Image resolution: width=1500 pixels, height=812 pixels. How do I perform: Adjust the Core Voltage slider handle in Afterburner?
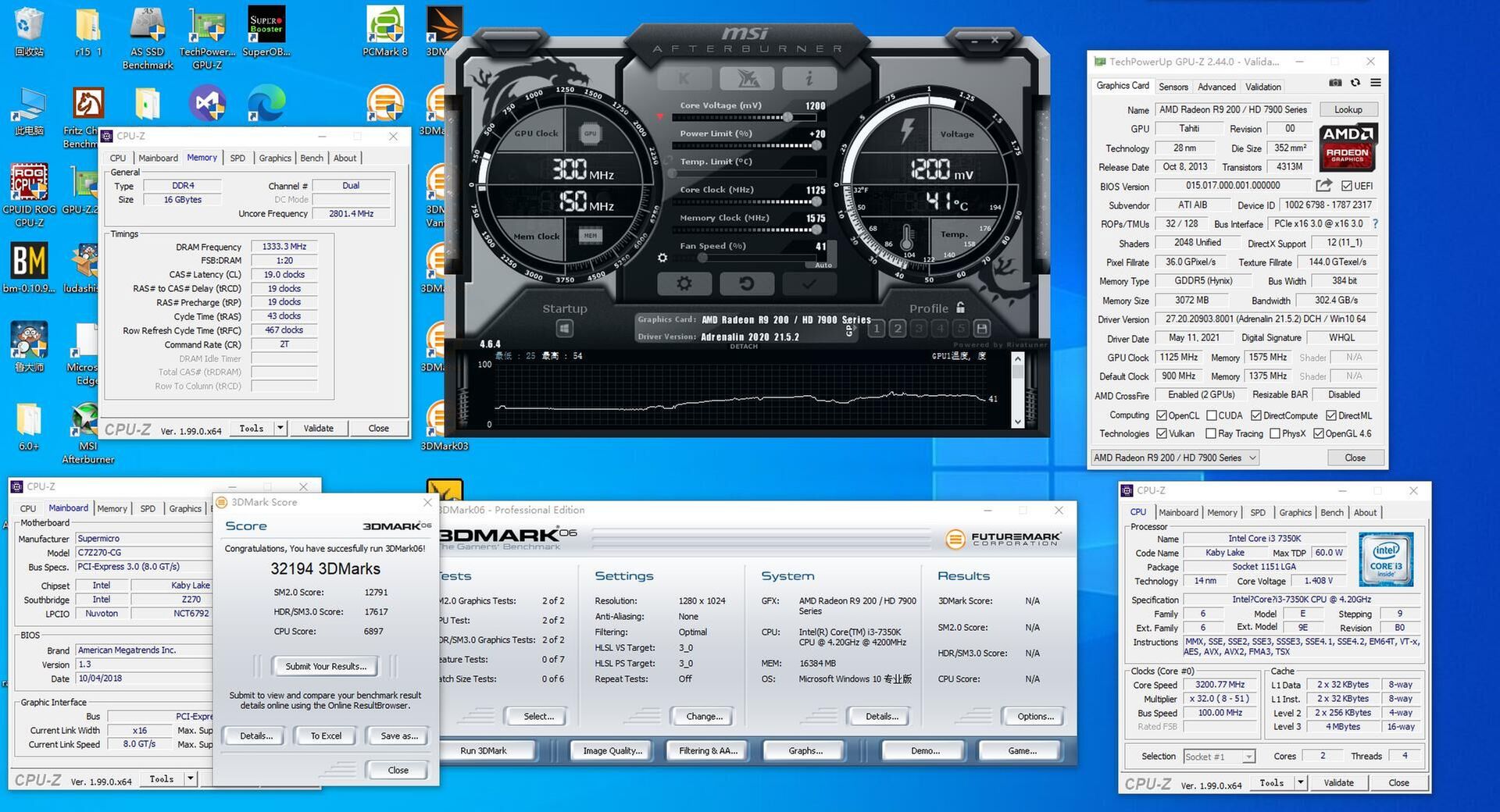[787, 117]
